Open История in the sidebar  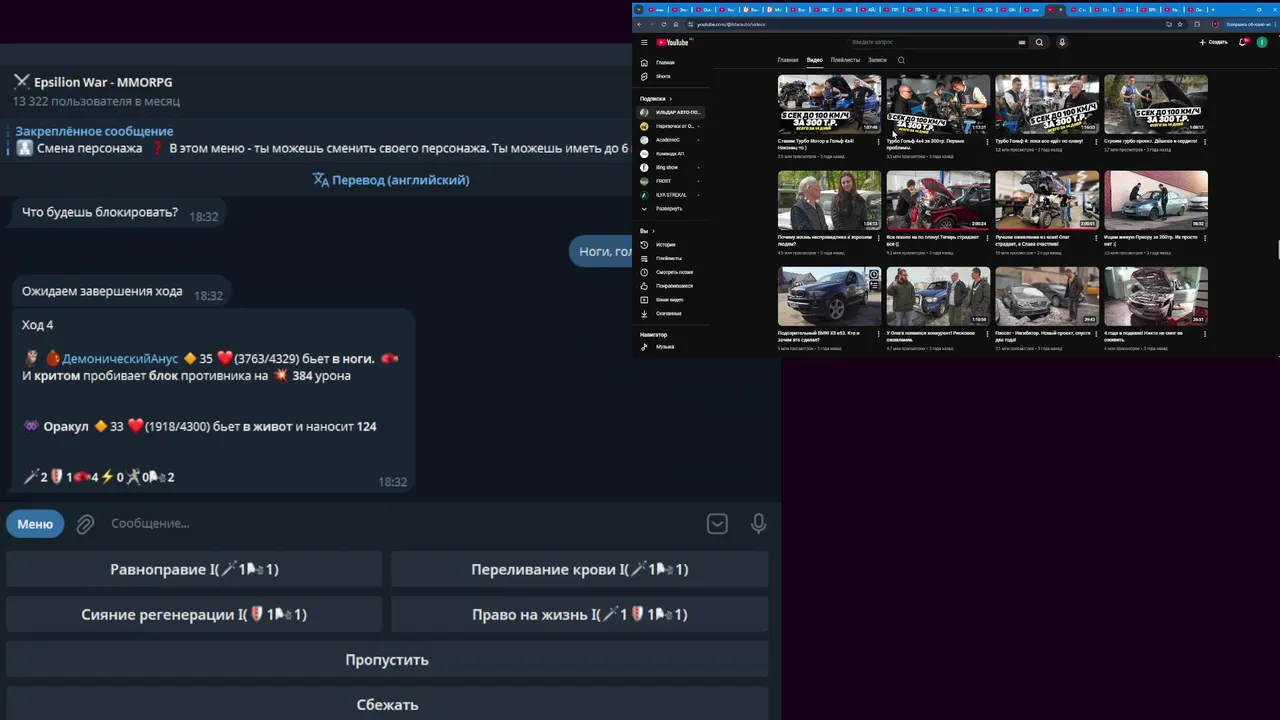click(x=672, y=244)
